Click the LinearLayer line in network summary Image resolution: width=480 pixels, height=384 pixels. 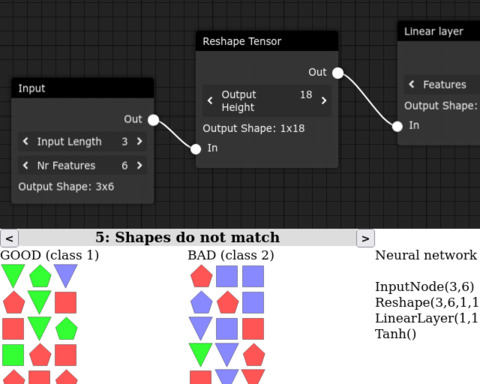(x=427, y=318)
